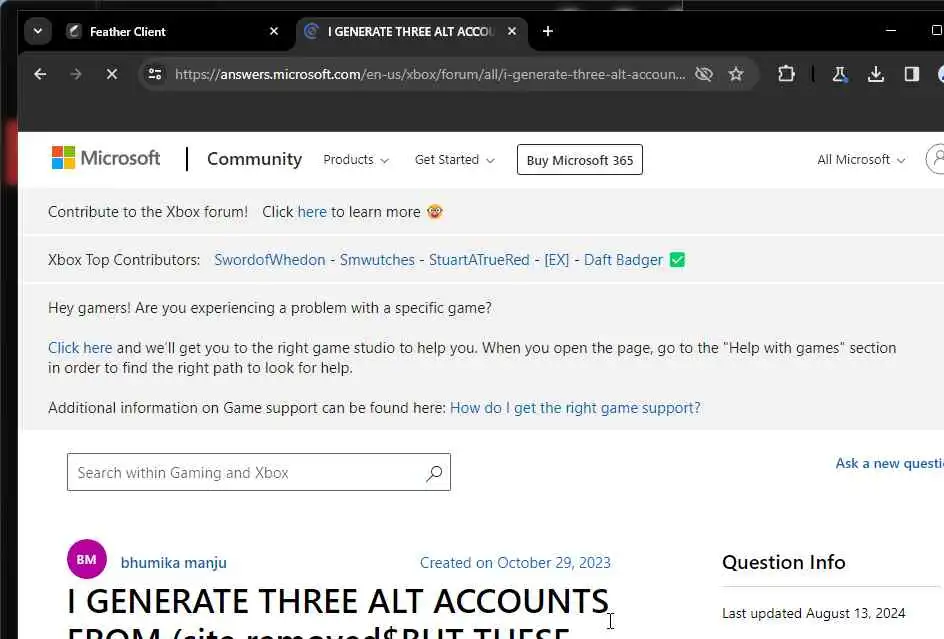Viewport: 944px width, 639px height.
Task: Follow the 'here' link to learn more
Action: tap(312, 212)
